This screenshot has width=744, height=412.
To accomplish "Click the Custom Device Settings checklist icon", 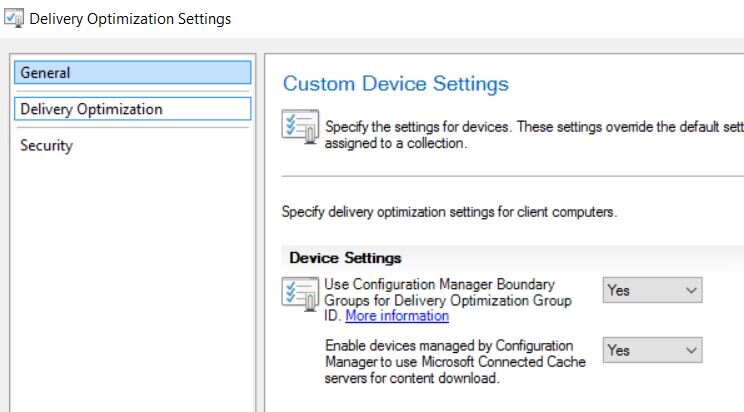I will 300,127.
